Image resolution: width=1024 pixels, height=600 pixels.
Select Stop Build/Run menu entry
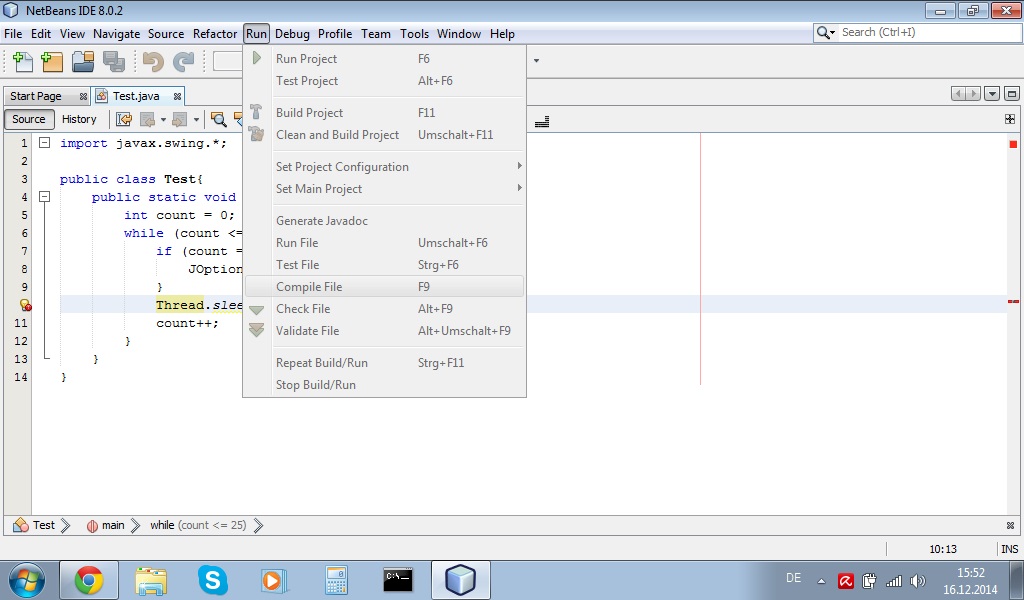(384, 385)
